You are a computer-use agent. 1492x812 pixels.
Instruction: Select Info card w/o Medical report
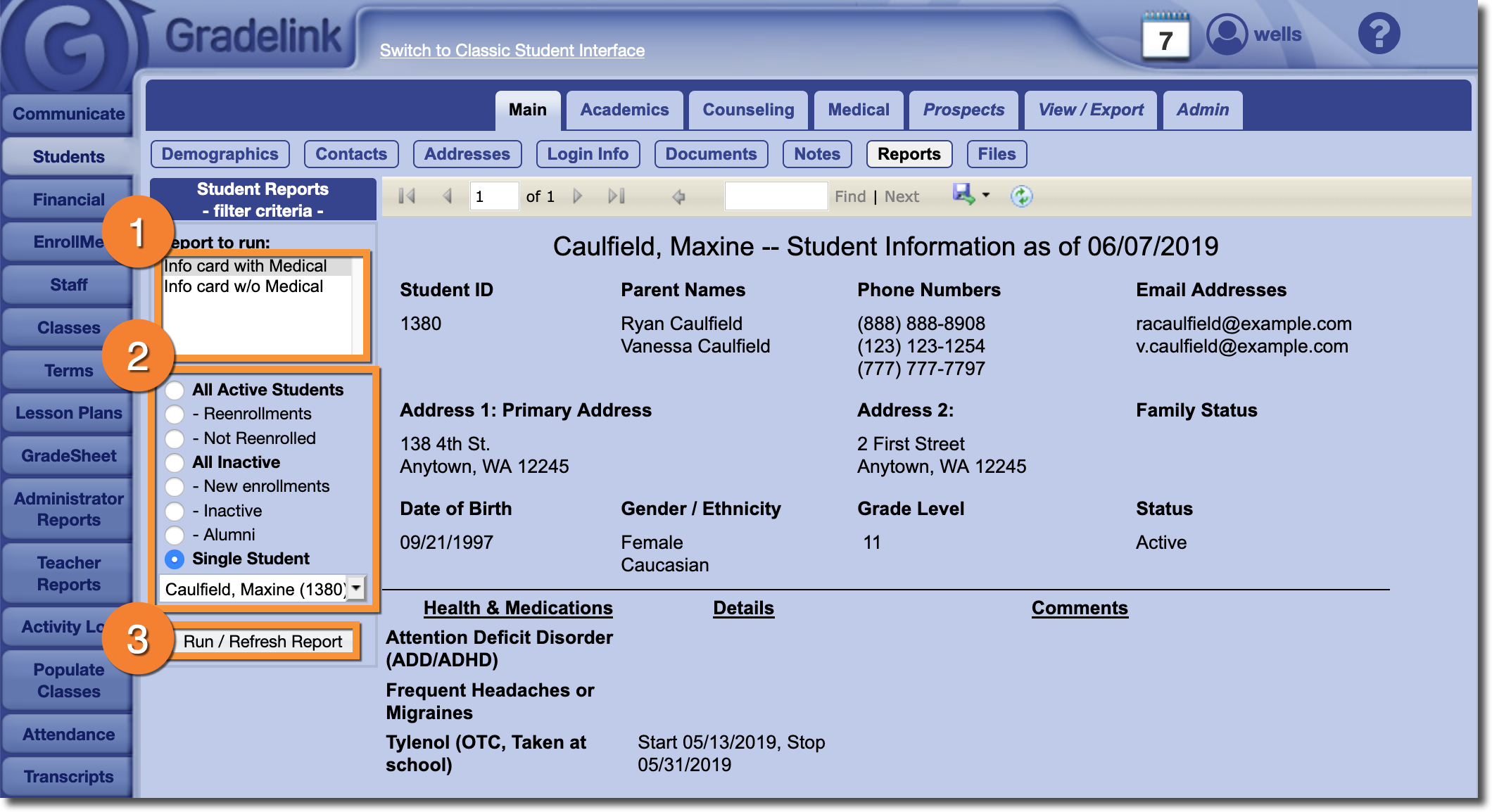pos(244,286)
